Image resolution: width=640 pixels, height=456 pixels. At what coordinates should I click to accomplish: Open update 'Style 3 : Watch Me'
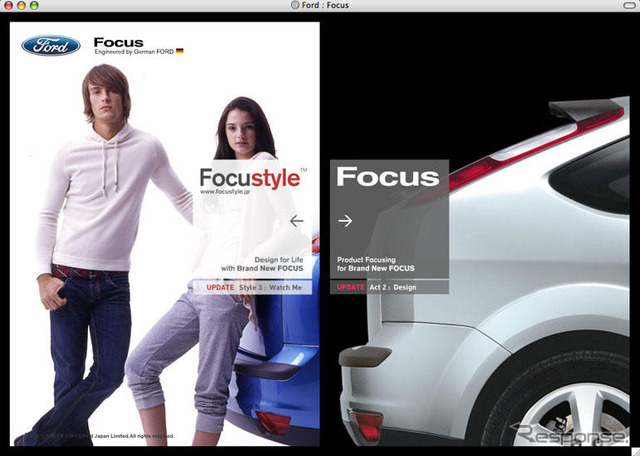point(271,287)
